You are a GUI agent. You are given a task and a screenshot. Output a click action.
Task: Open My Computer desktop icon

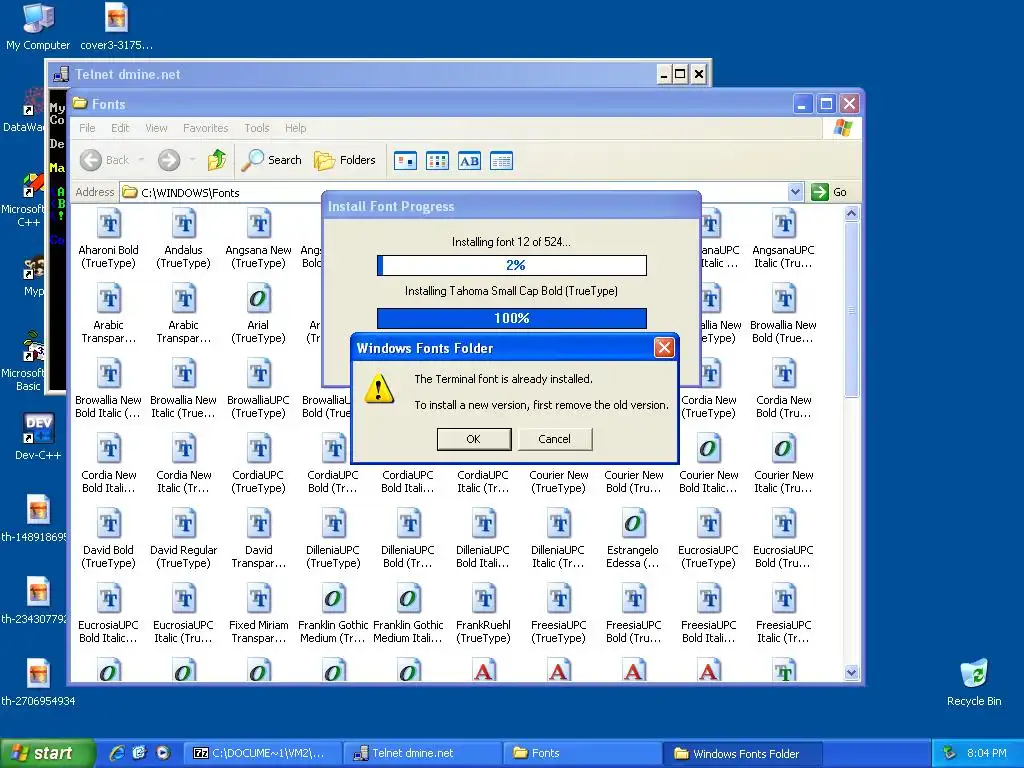point(38,27)
